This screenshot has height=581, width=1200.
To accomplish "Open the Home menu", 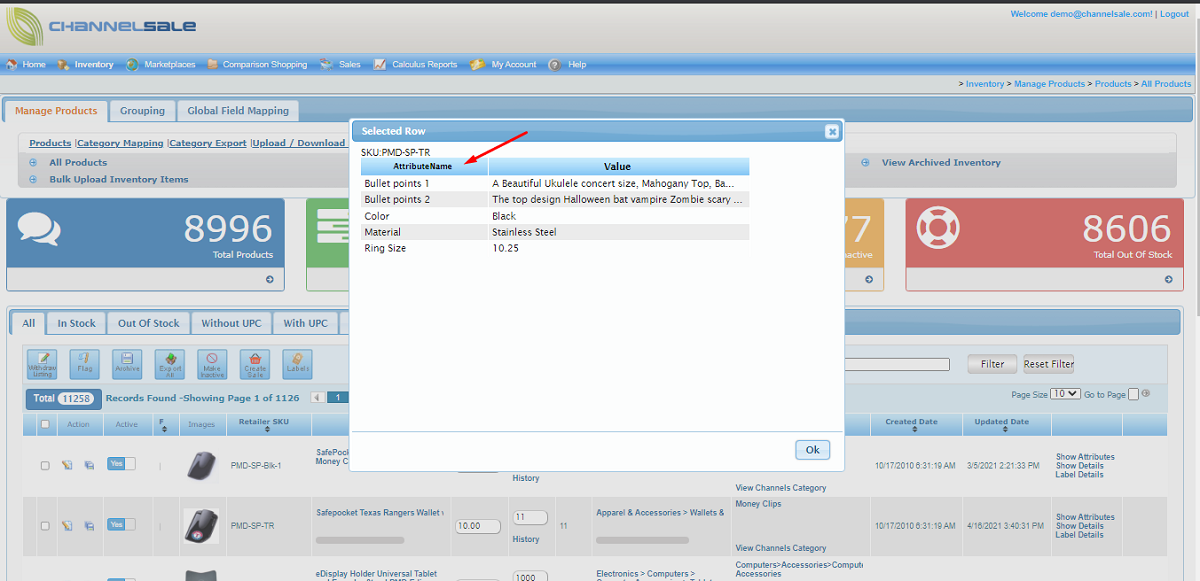I will (x=27, y=65).
